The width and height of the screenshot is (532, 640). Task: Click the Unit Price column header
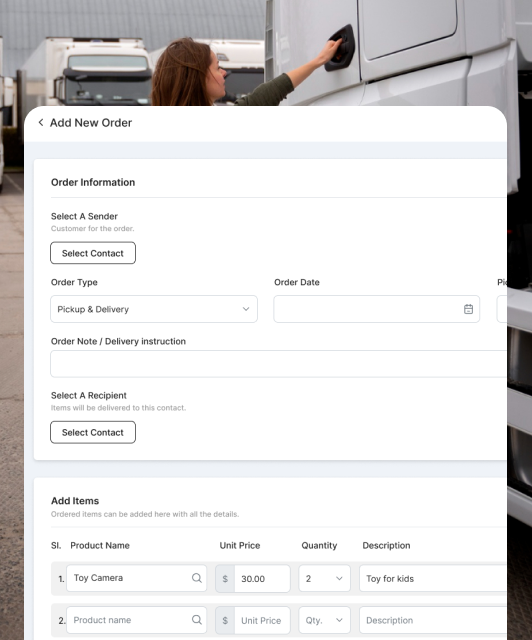point(240,545)
